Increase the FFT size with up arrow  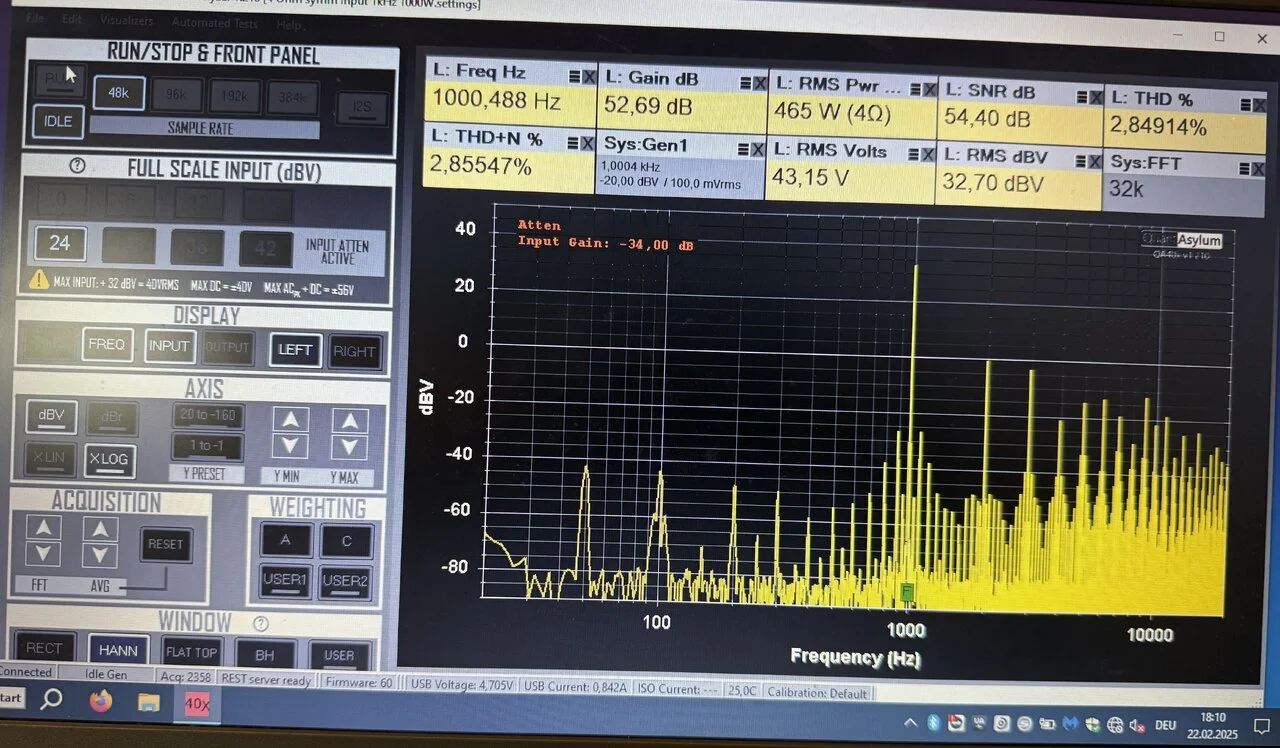(43, 528)
